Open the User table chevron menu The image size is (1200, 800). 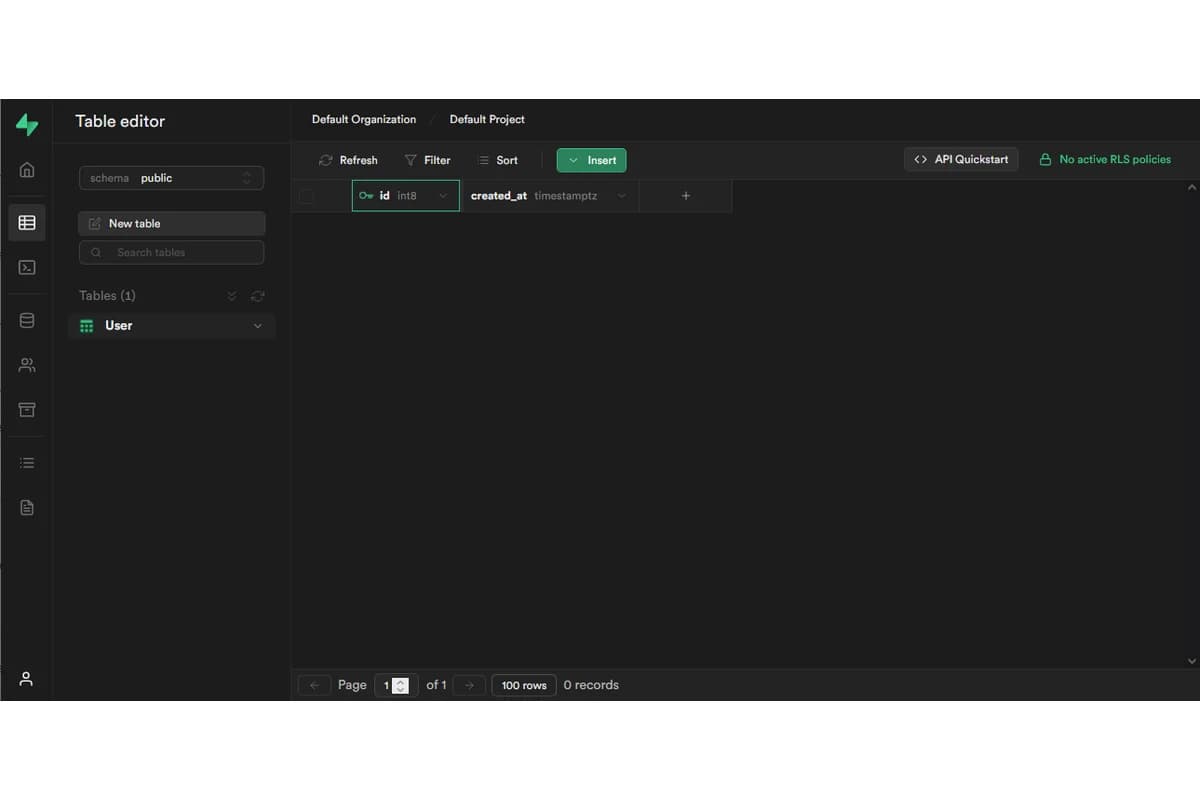(257, 326)
